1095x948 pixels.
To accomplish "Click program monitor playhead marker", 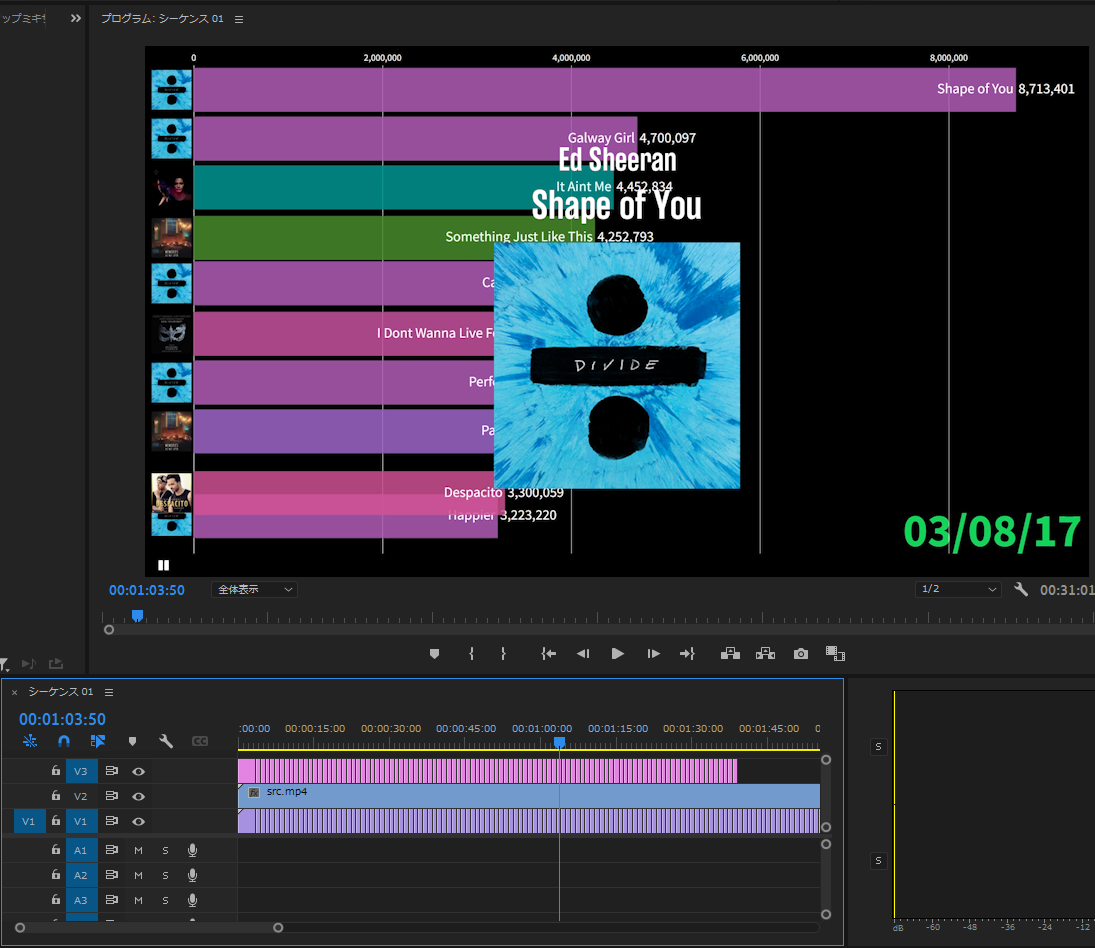I will tap(138, 615).
